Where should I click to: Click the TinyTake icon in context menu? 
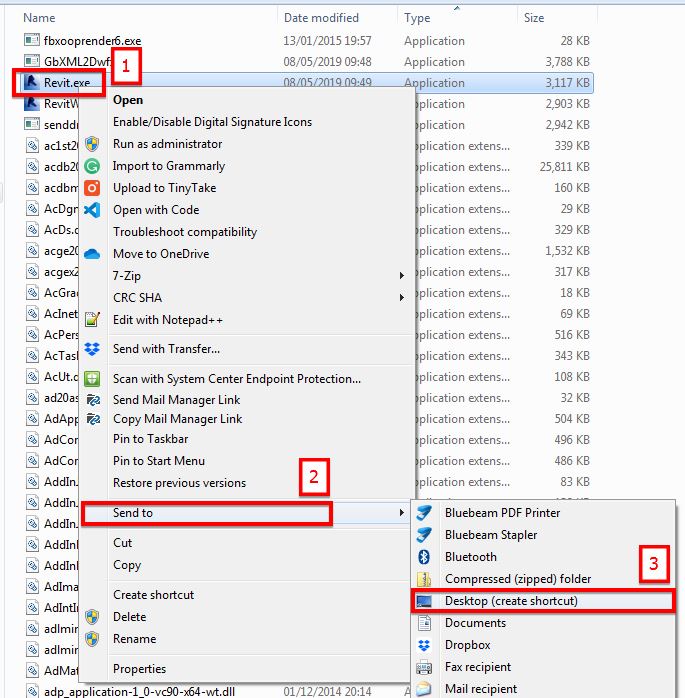pos(92,188)
